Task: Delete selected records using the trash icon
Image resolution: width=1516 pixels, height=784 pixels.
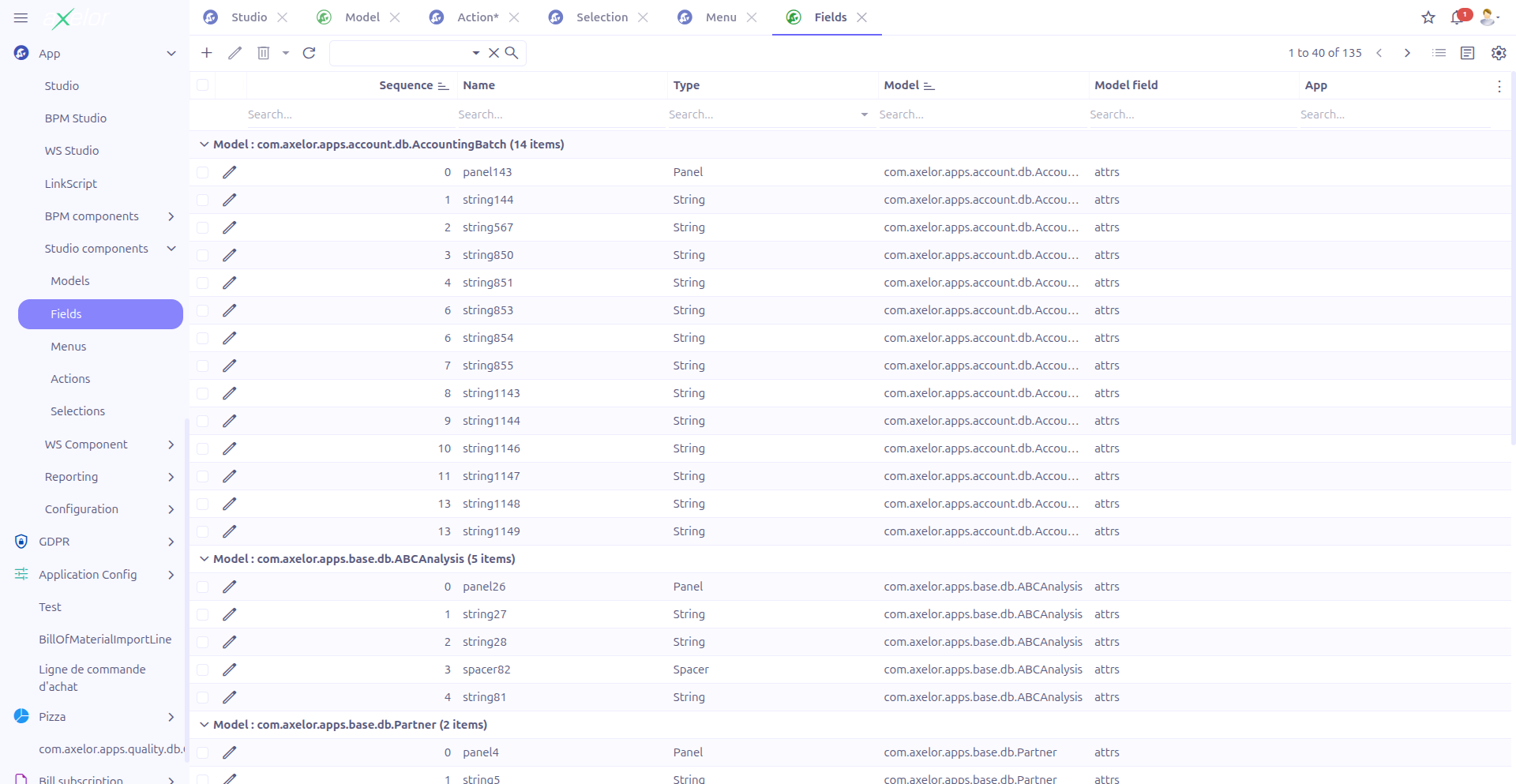Action: (263, 53)
